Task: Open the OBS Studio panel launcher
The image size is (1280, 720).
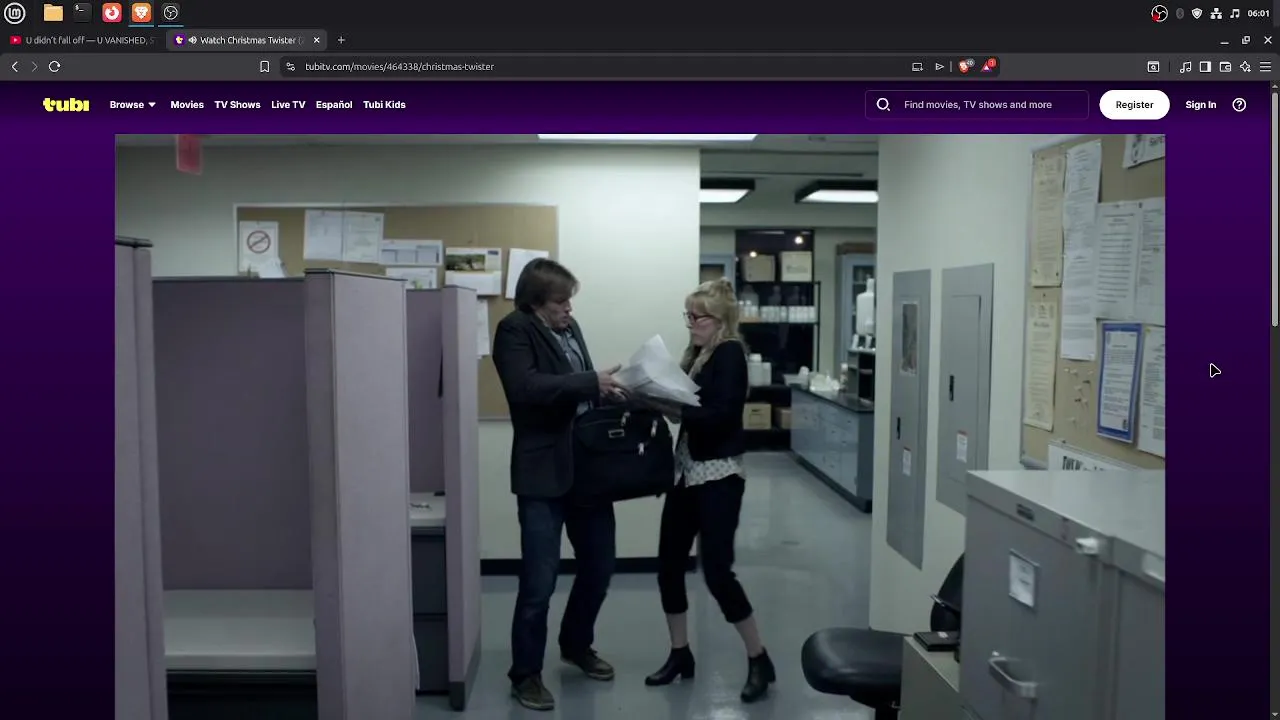Action: click(x=171, y=13)
